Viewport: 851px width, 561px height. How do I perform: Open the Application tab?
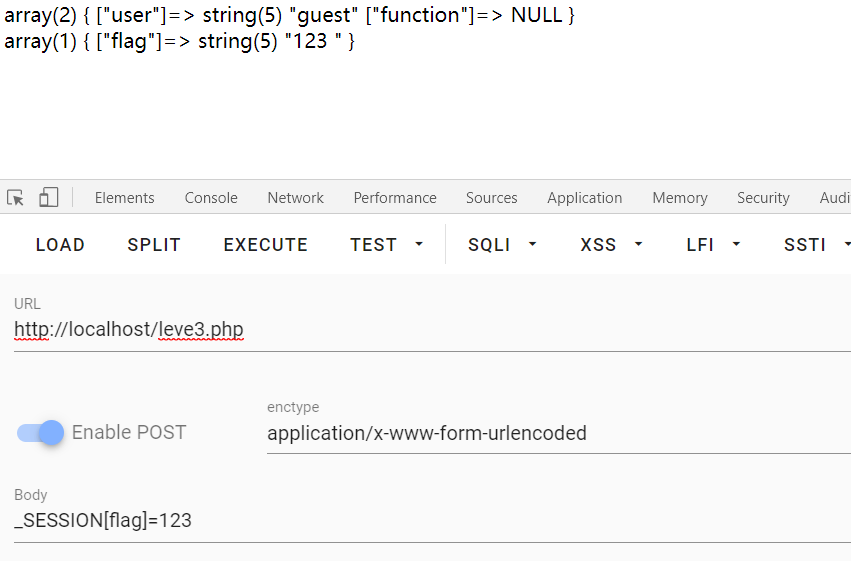point(585,197)
